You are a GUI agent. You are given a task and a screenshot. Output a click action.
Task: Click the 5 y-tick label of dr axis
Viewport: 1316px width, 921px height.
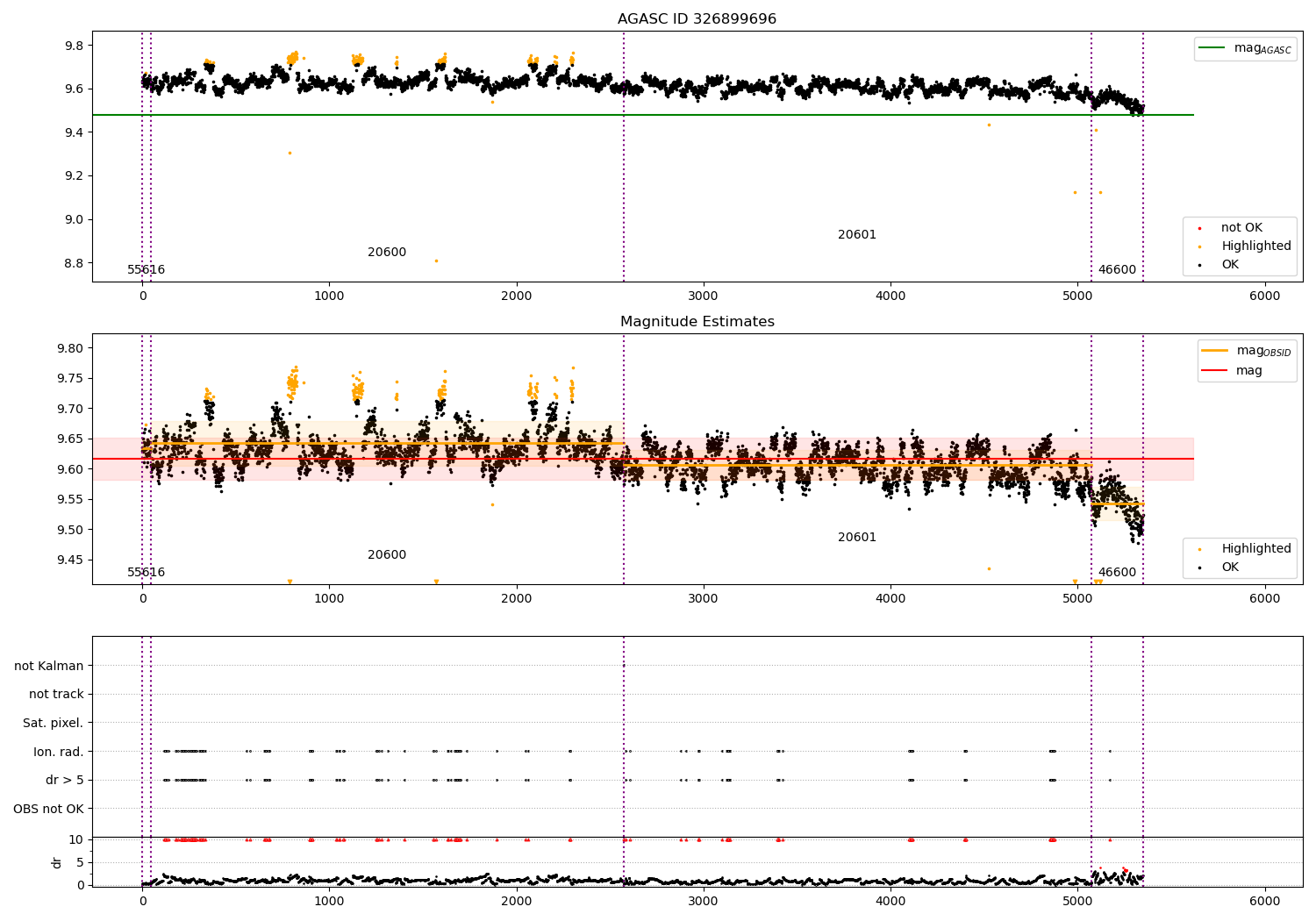pyautogui.click(x=80, y=862)
